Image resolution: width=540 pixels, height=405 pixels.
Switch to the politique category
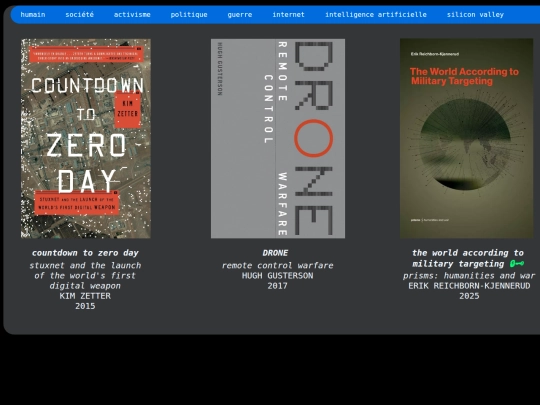pos(189,14)
